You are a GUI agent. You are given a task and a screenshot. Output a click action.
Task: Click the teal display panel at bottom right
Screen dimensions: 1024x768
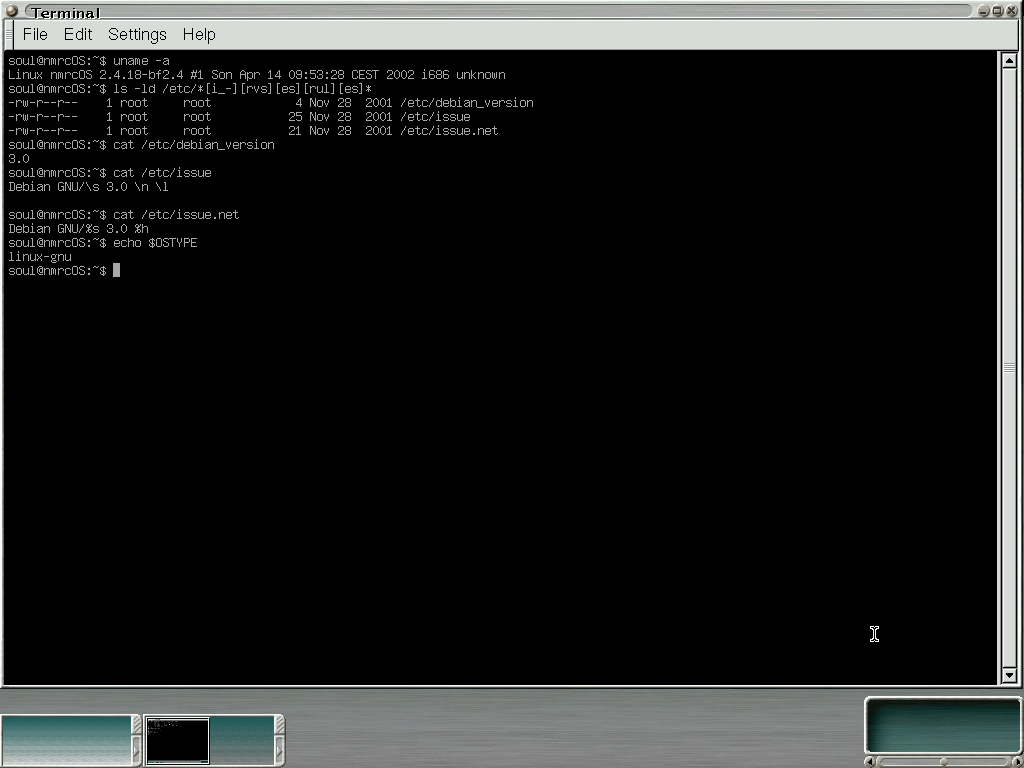[x=943, y=726]
